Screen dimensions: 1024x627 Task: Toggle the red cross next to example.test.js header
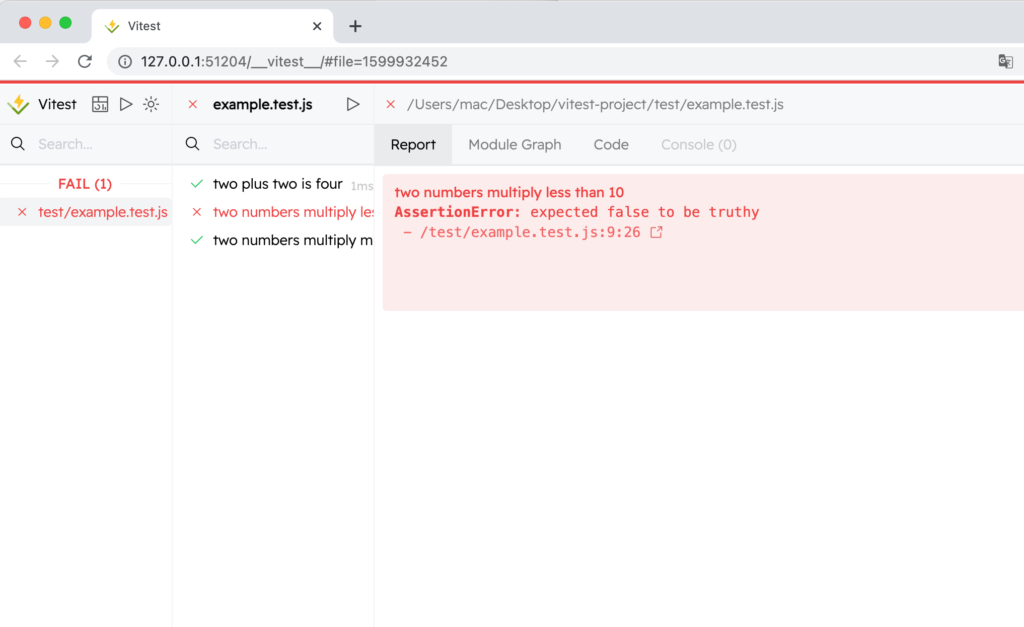pyautogui.click(x=192, y=104)
